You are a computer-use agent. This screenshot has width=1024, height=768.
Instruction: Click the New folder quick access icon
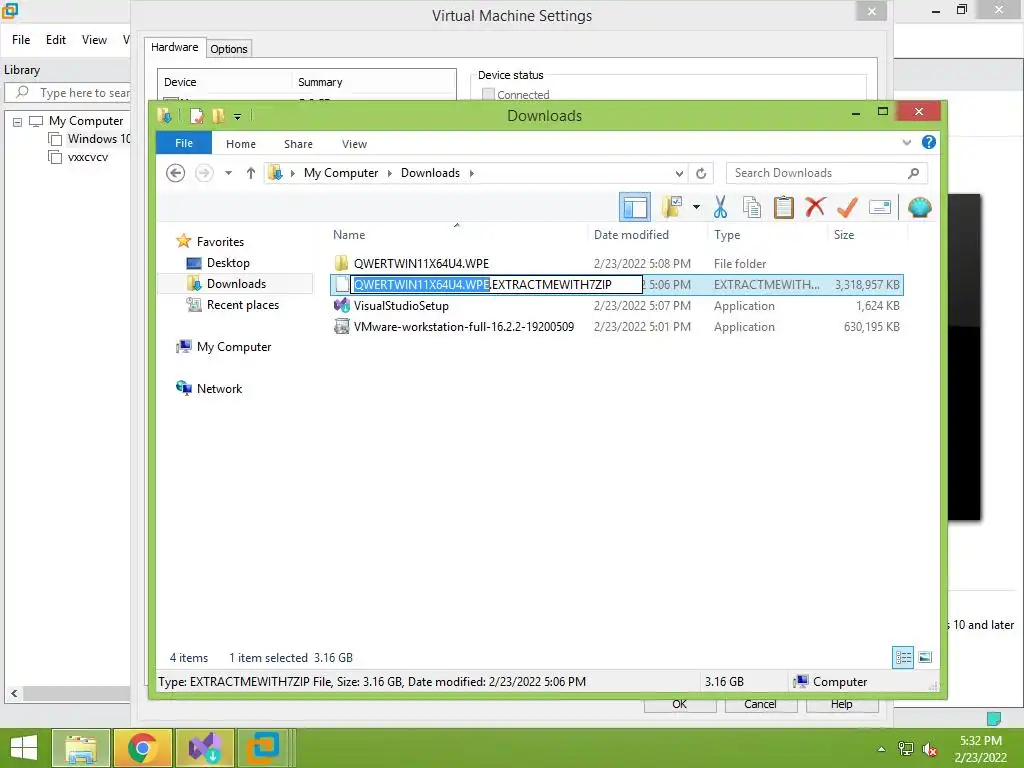pos(217,116)
